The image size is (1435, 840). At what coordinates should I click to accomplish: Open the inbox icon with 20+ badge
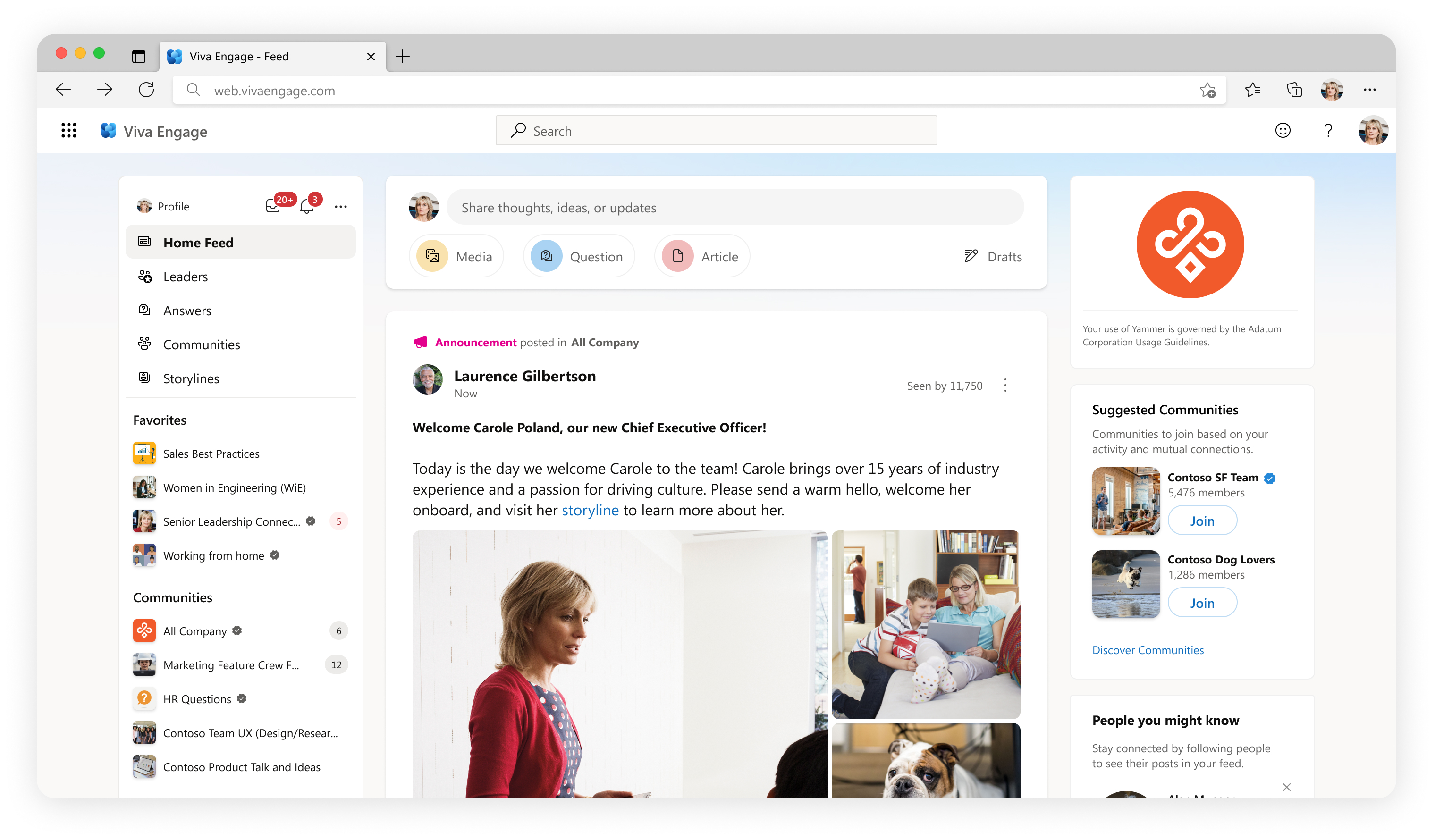[x=273, y=206]
